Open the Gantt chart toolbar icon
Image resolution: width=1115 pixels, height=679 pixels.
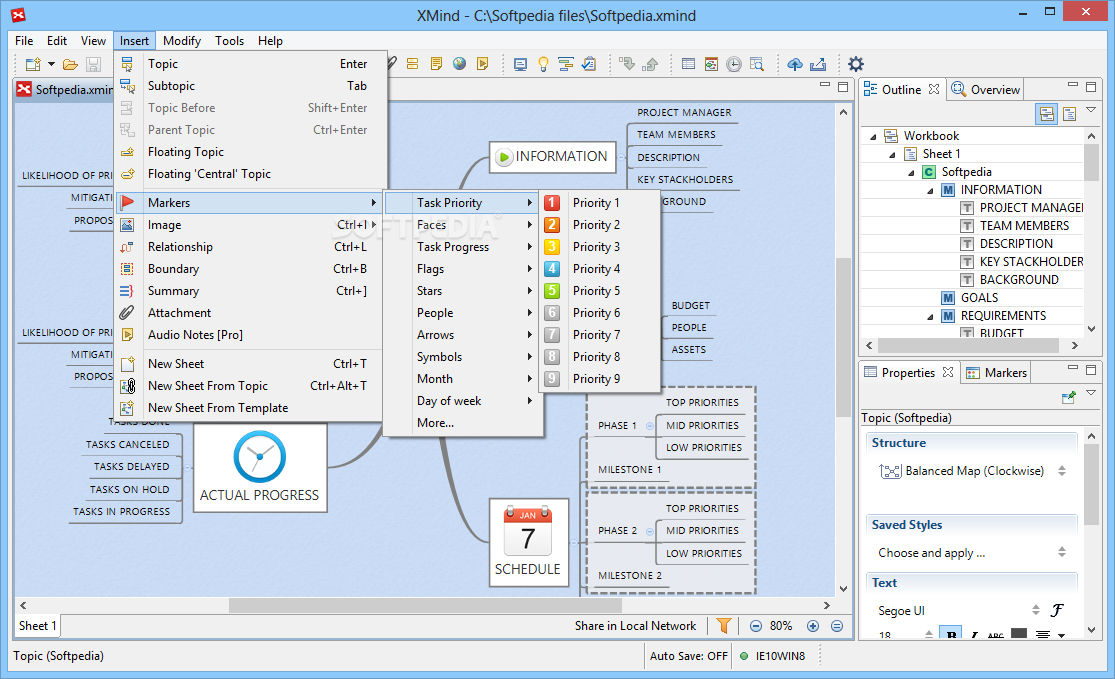coord(566,65)
